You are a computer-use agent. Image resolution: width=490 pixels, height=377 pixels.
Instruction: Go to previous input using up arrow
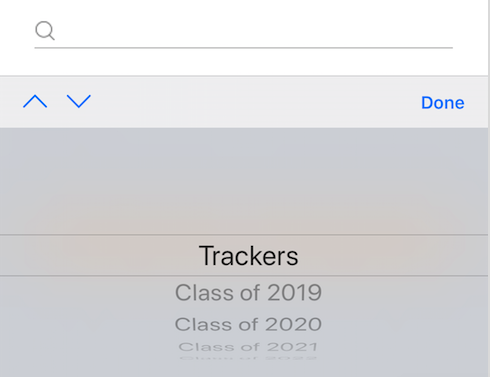click(x=35, y=101)
